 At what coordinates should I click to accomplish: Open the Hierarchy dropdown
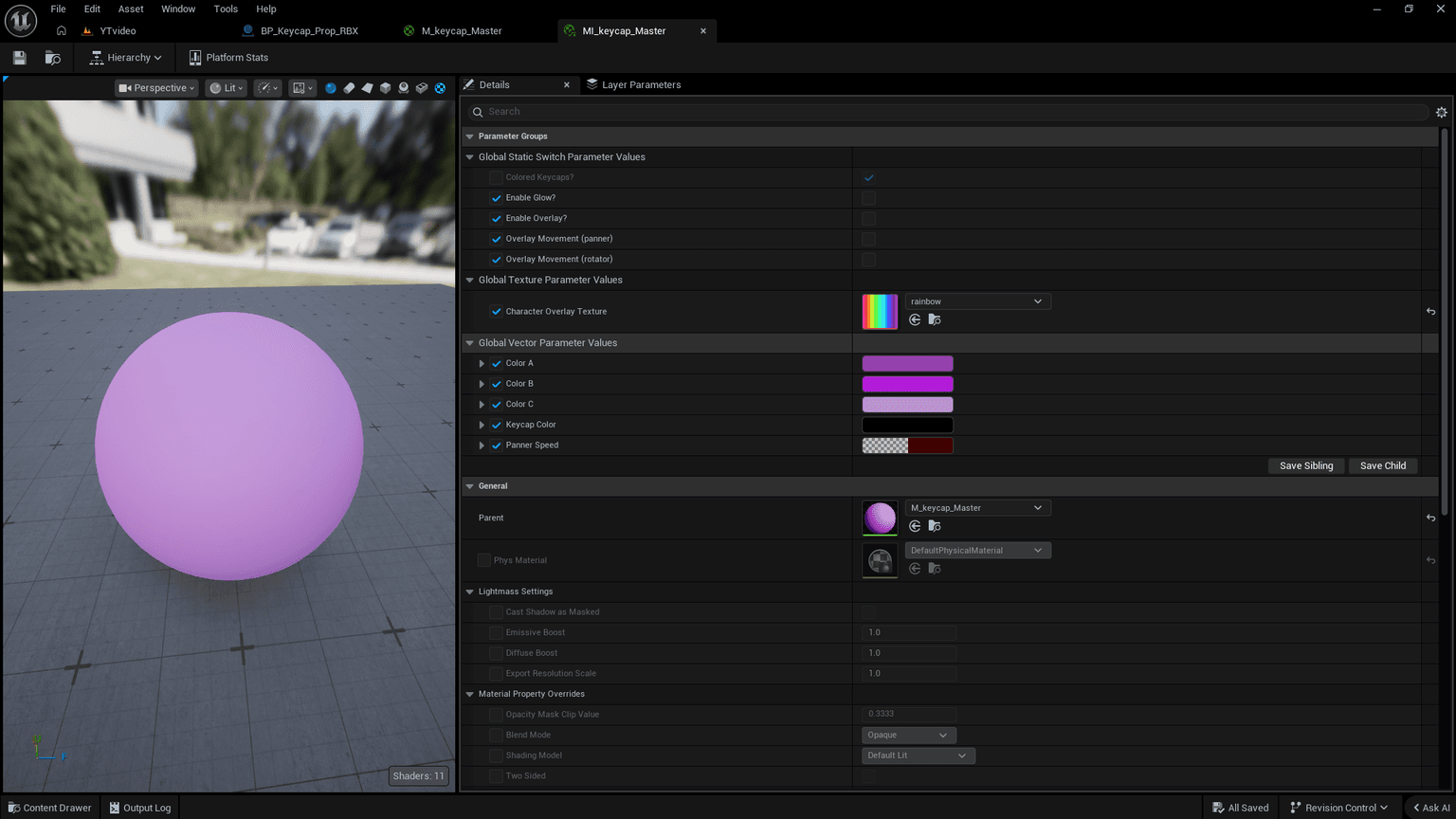125,58
